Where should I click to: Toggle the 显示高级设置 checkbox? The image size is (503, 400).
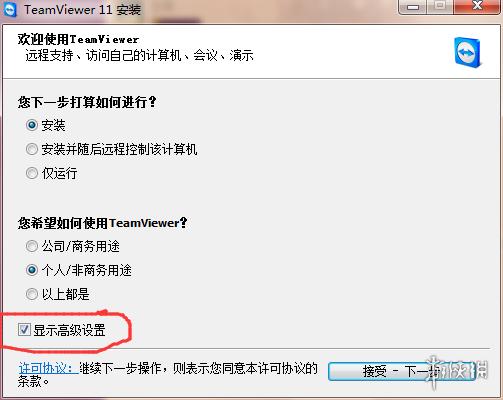click(x=24, y=330)
